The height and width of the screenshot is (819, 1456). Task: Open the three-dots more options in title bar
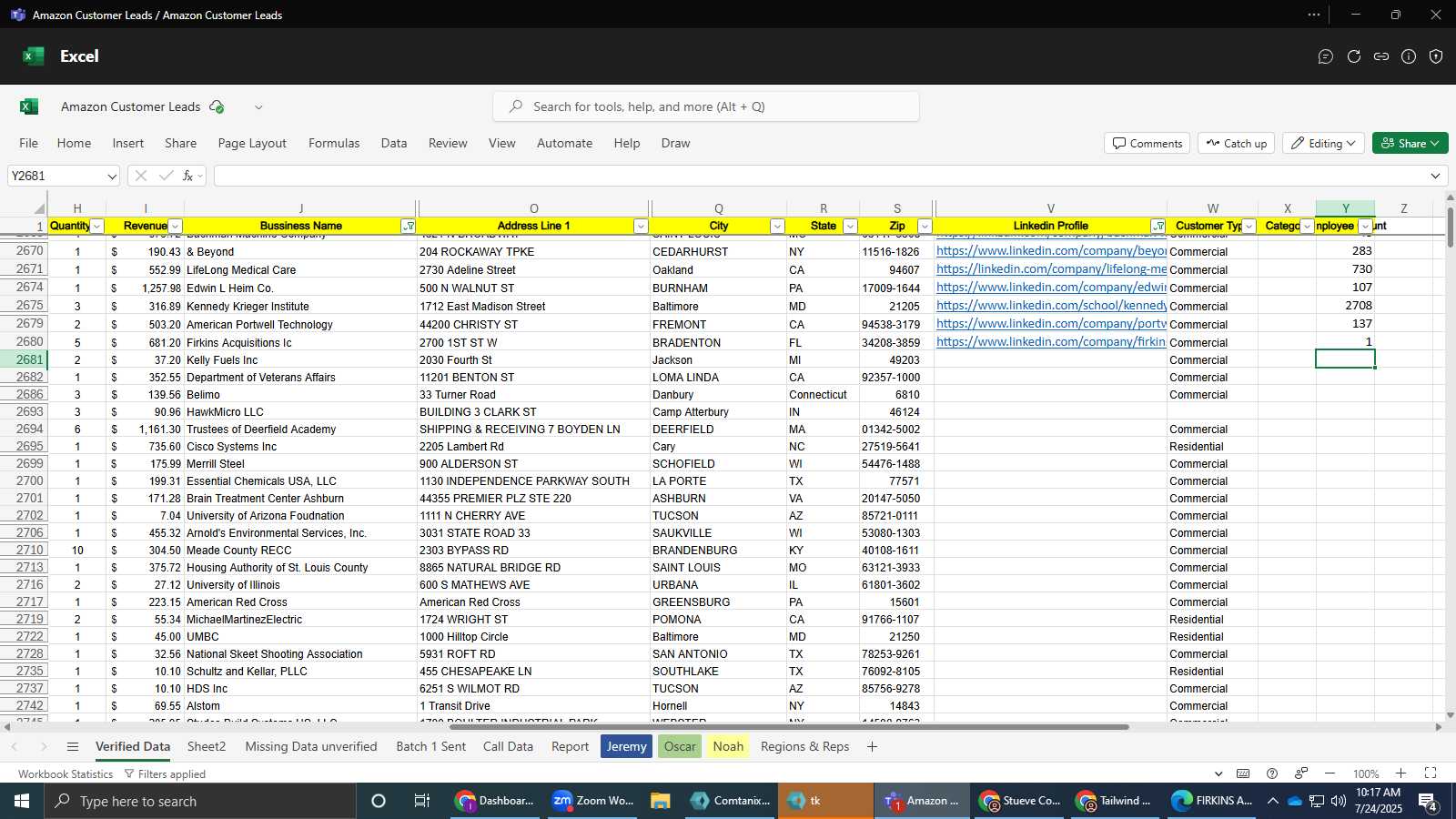pyautogui.click(x=1314, y=15)
